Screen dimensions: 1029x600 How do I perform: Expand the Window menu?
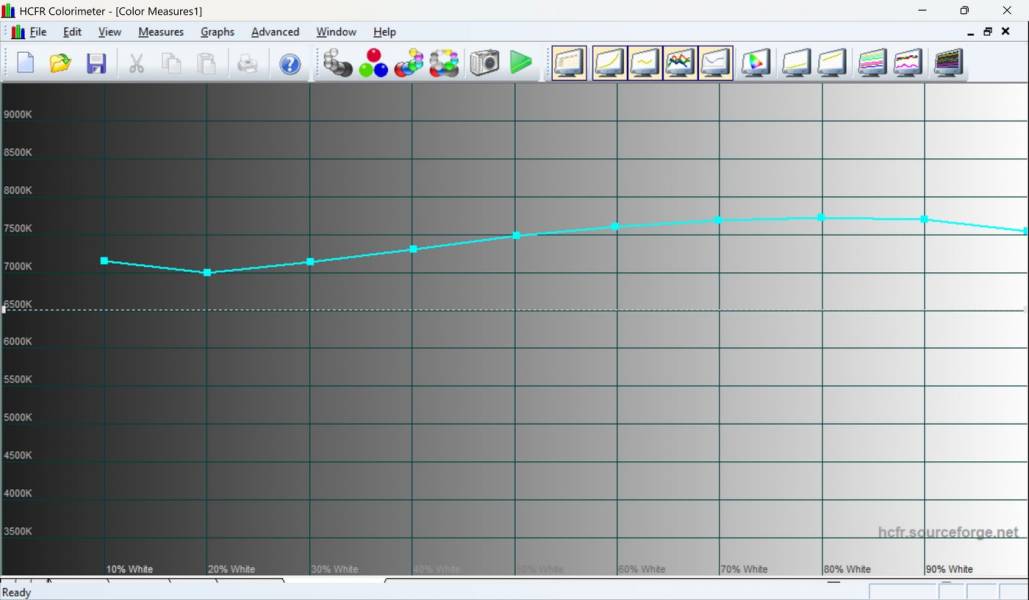[336, 32]
